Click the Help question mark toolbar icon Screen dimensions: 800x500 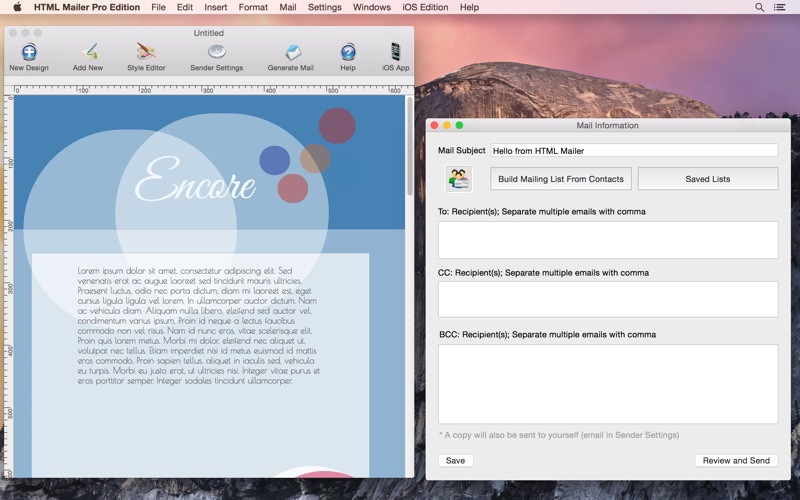coord(348,52)
